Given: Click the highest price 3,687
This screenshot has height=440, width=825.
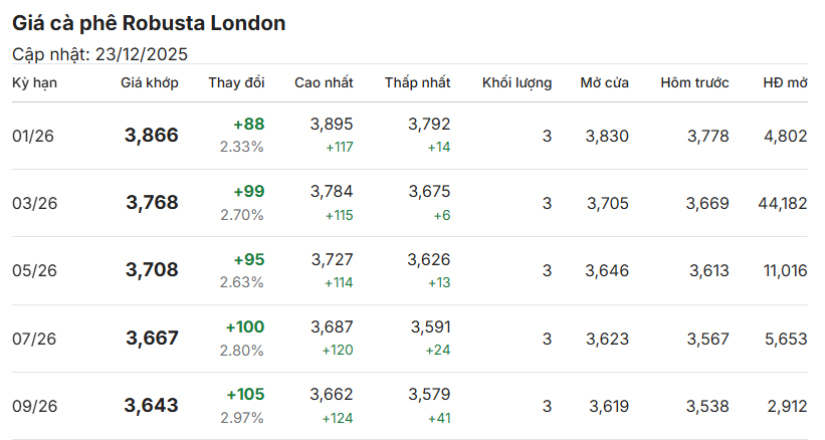Looking at the screenshot, I should [x=331, y=327].
